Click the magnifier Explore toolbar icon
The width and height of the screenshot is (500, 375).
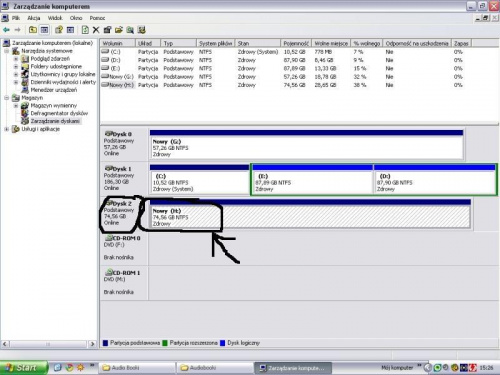(x=130, y=30)
